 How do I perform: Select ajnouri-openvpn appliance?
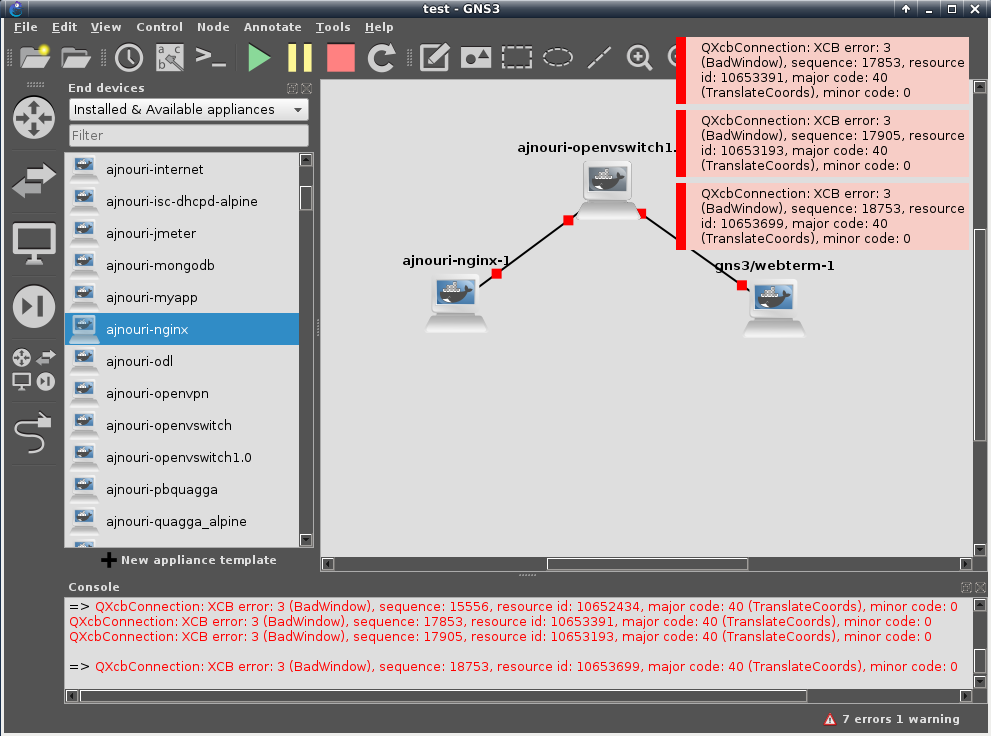[x=182, y=393]
